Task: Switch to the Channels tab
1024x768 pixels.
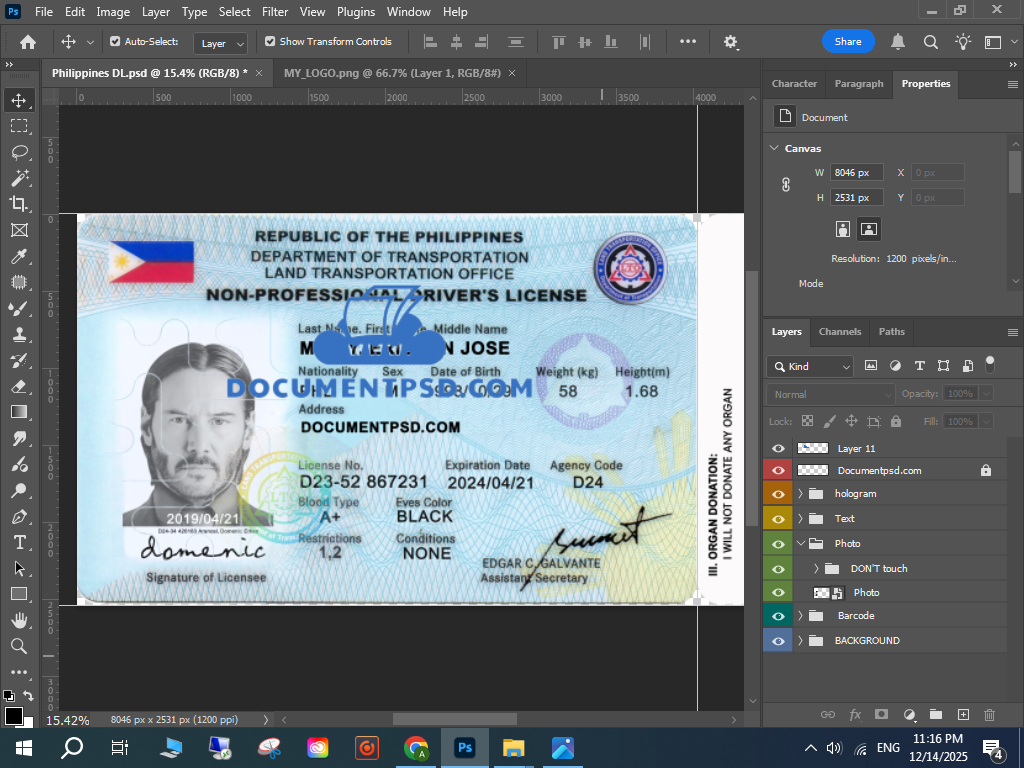Action: (x=839, y=332)
